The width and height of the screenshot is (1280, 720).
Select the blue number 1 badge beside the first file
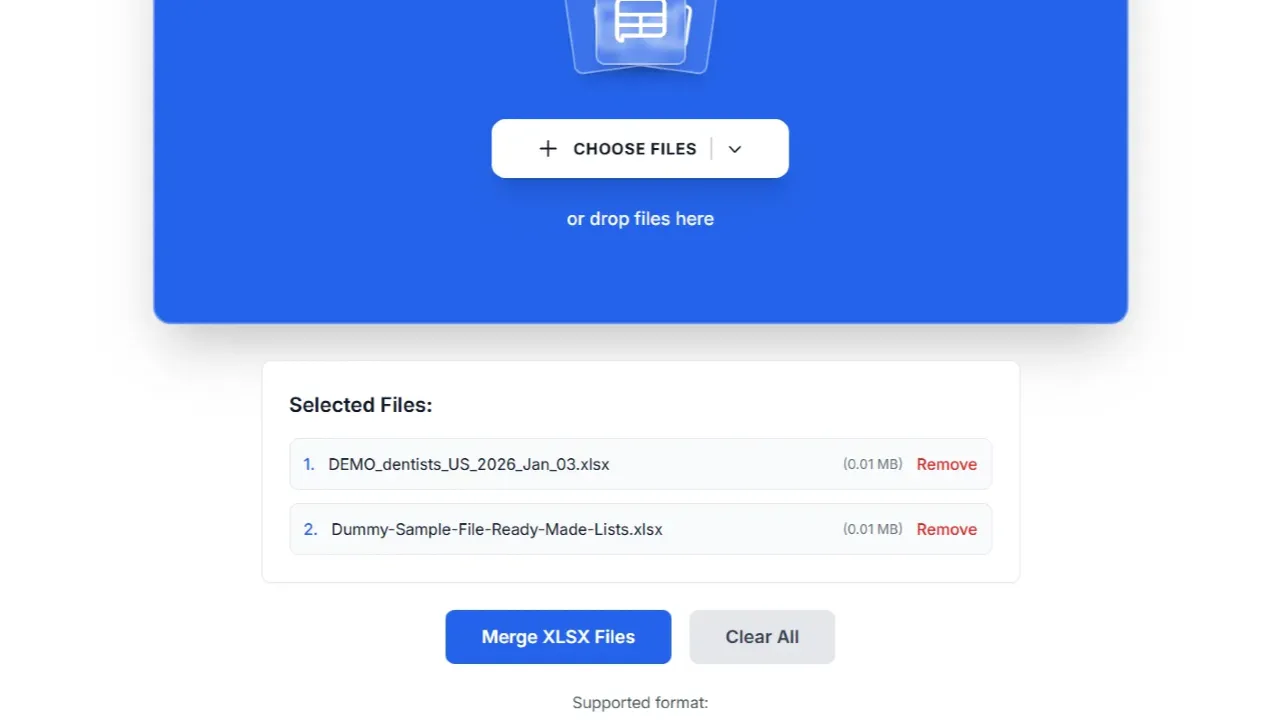(308, 464)
